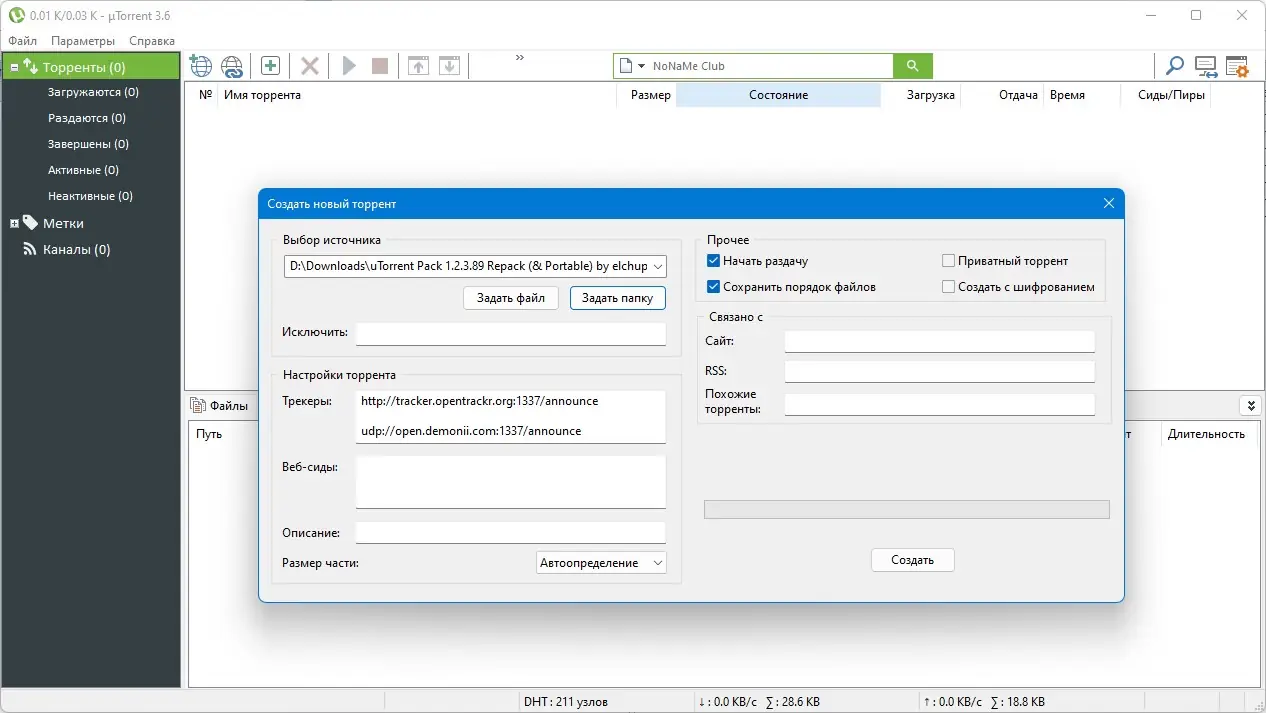Open the Размер части dropdown
1266x713 pixels.
(600, 562)
